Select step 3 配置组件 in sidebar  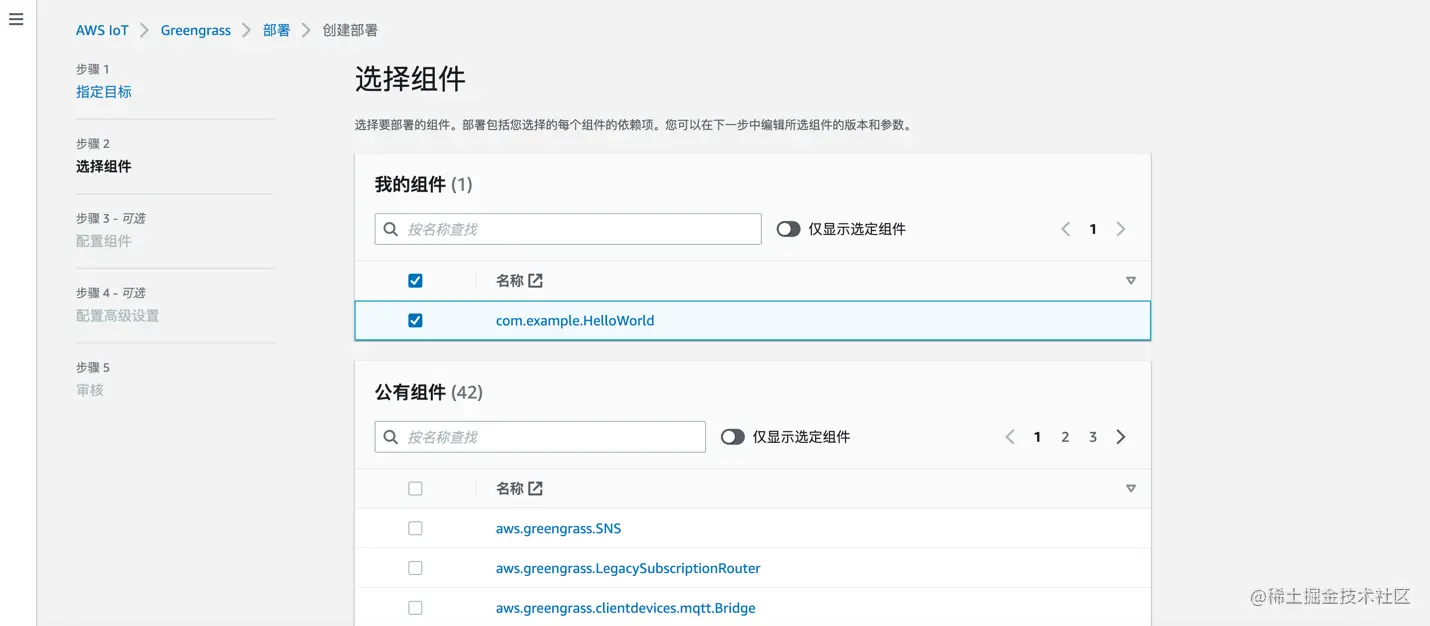click(104, 241)
